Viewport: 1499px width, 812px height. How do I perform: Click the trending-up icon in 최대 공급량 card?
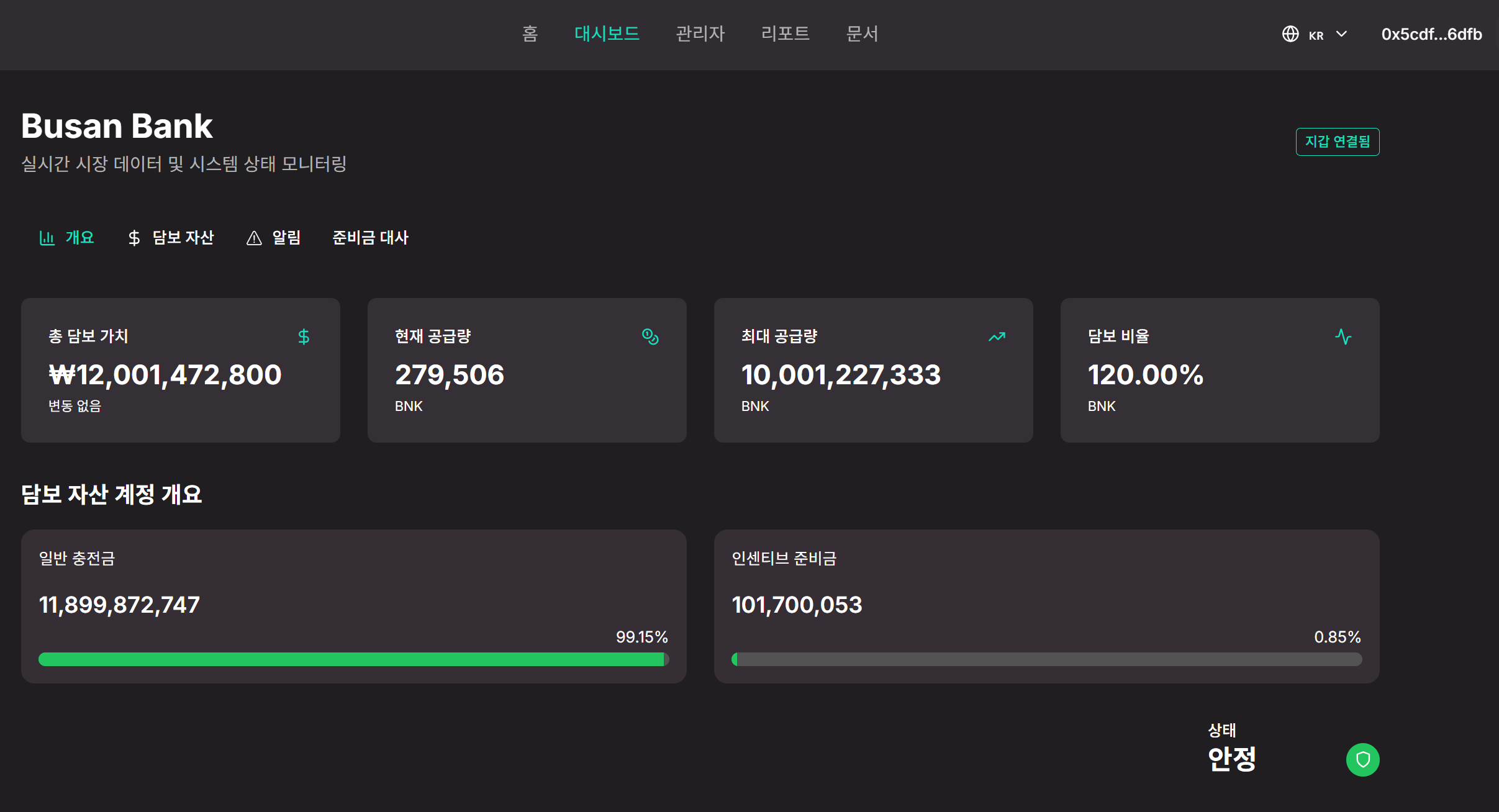[x=997, y=336]
